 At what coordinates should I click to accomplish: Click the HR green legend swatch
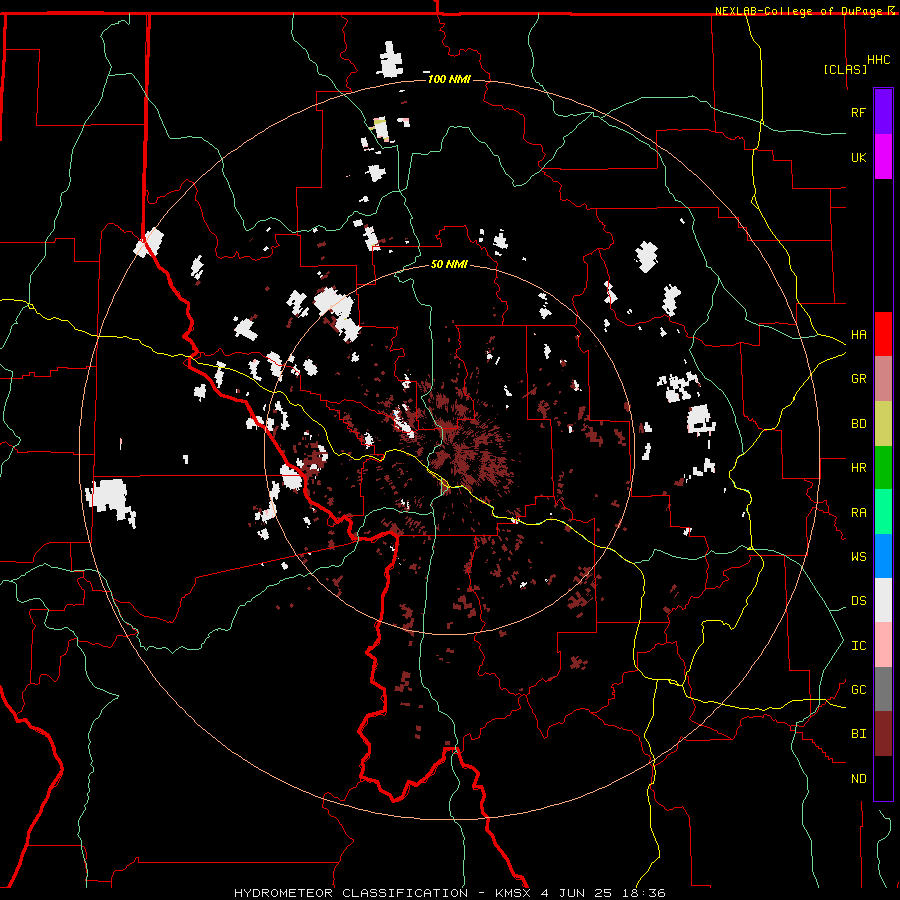(883, 468)
